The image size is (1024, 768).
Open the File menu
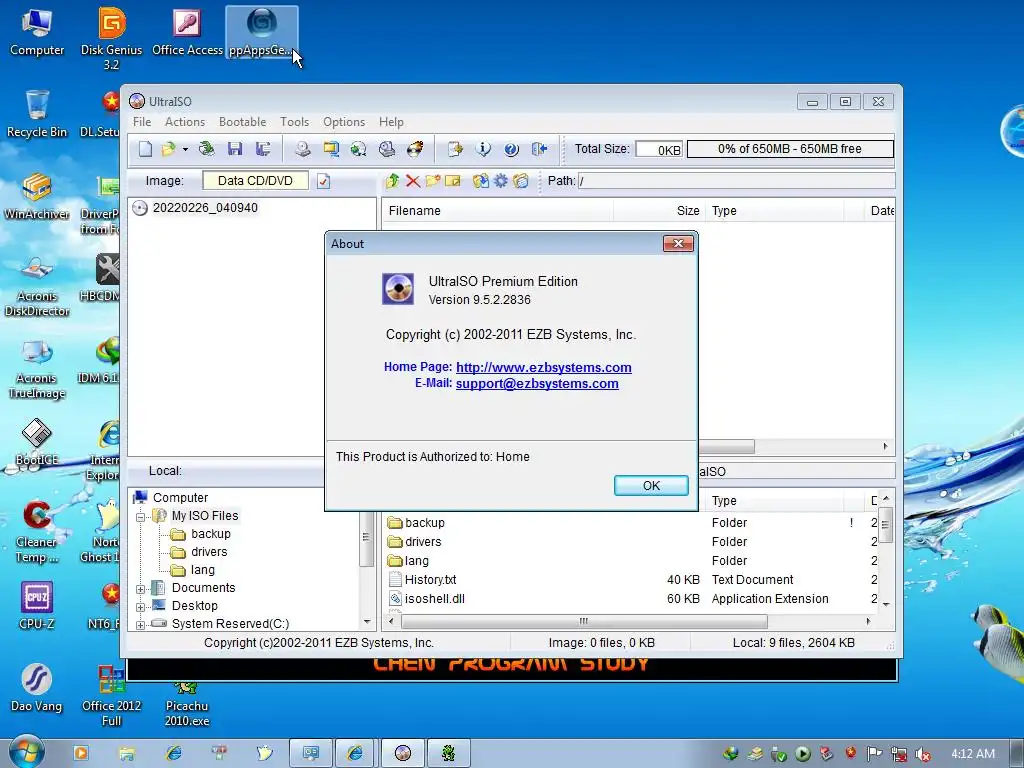142,122
